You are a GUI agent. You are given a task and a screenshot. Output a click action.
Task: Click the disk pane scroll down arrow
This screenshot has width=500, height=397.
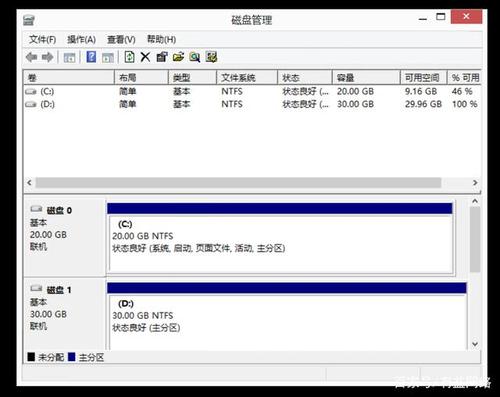(x=475, y=344)
